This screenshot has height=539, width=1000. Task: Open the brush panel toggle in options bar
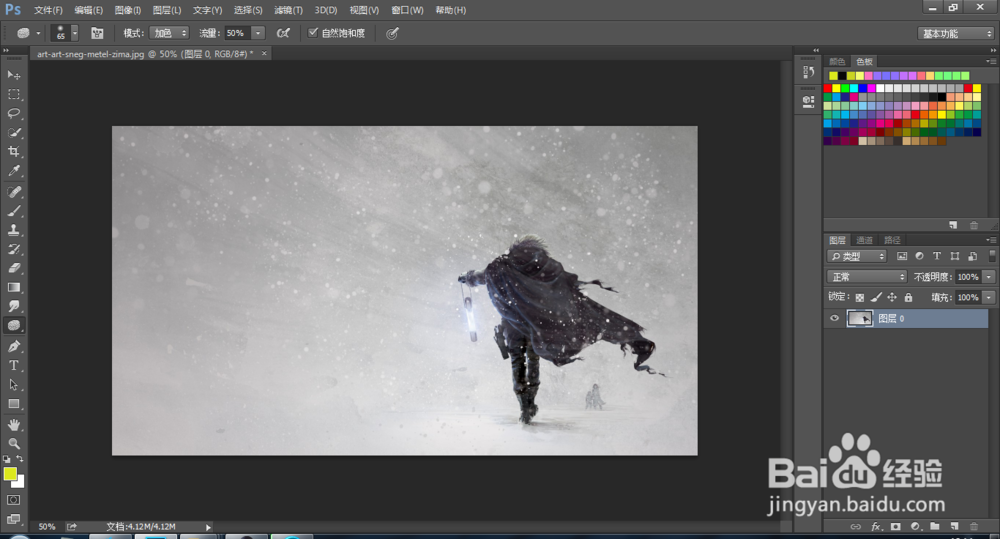tap(97, 33)
